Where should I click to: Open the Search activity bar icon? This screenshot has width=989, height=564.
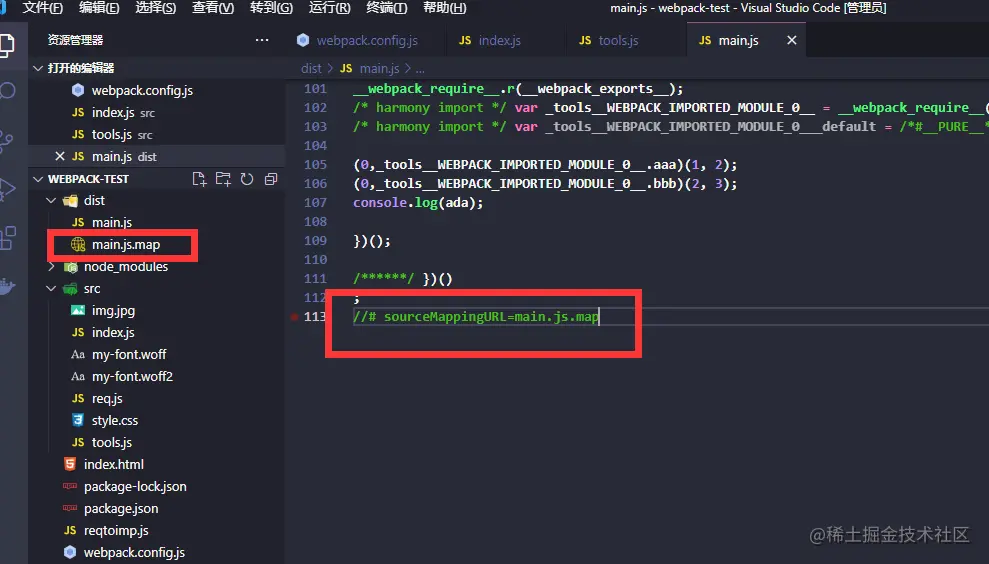click(6, 90)
